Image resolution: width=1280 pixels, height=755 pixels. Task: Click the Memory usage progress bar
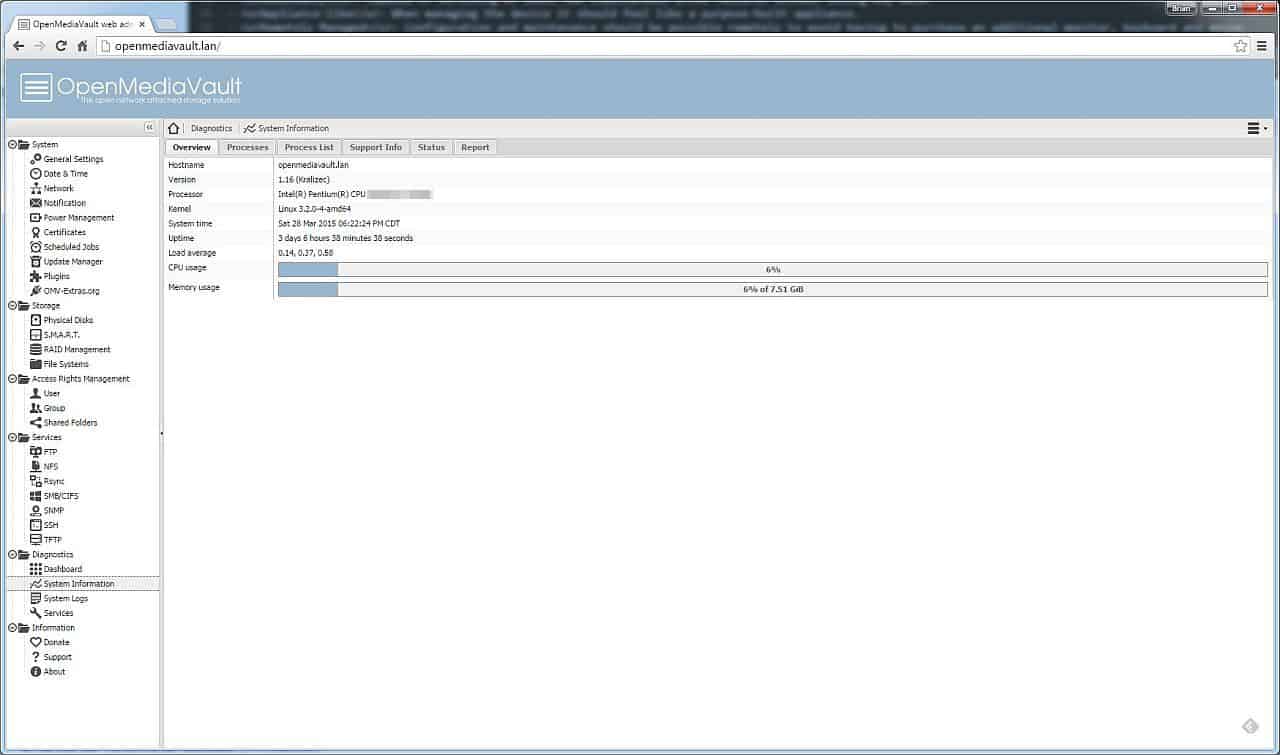tap(772, 289)
